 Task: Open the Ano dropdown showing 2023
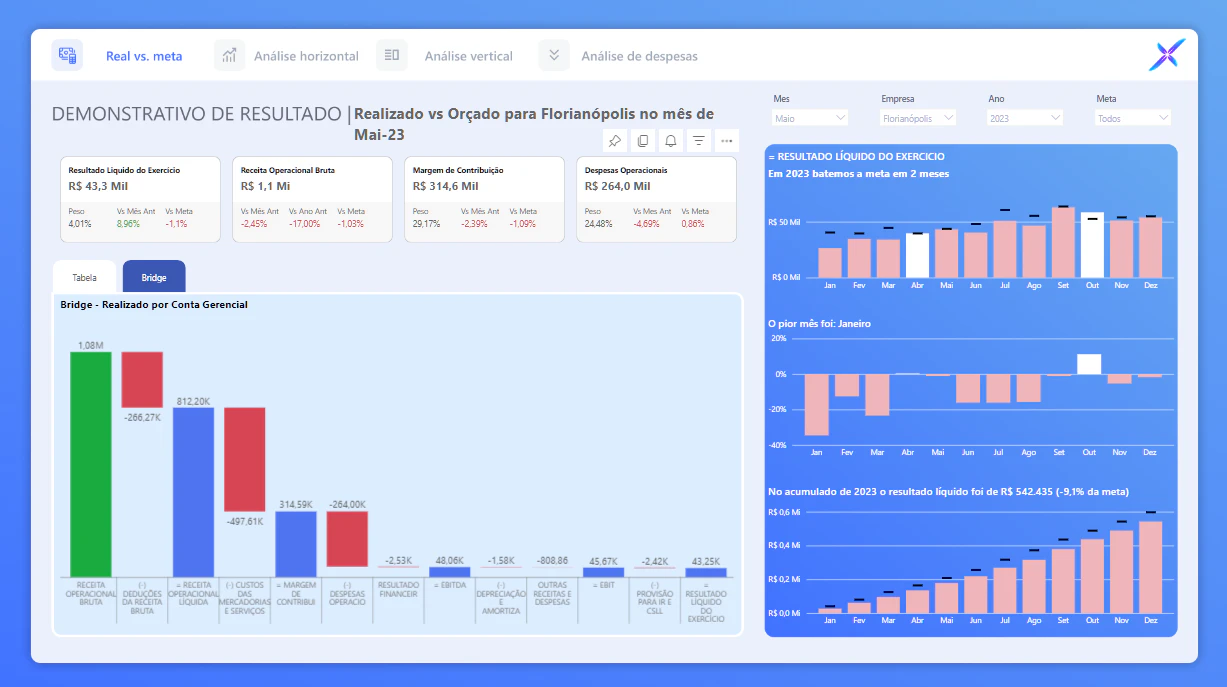[x=1025, y=118]
